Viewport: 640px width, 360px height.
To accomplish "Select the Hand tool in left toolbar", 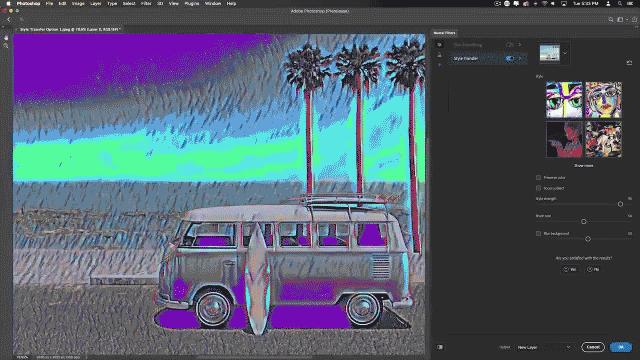I will coord(6,38).
